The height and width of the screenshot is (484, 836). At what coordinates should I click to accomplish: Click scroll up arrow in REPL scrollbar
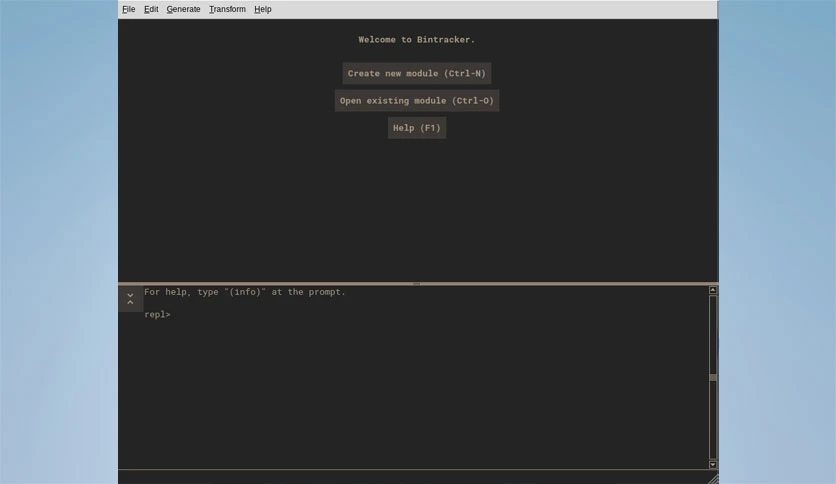click(x=713, y=290)
